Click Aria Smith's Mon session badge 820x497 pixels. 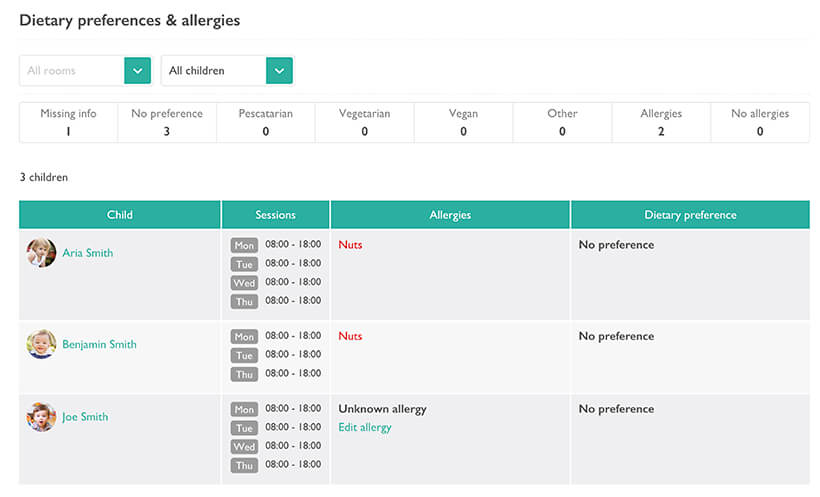pyautogui.click(x=244, y=245)
